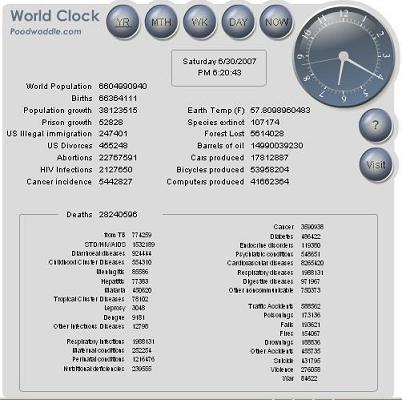Select the Computers produced value 41662364
The height and width of the screenshot is (400, 402).
tap(269, 181)
